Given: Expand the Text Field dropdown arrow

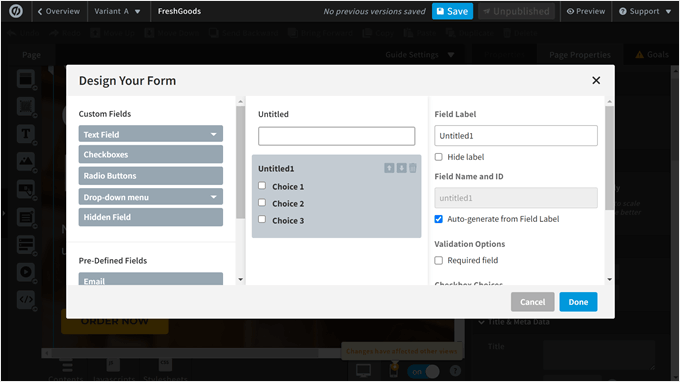Looking at the screenshot, I should pyautogui.click(x=213, y=134).
